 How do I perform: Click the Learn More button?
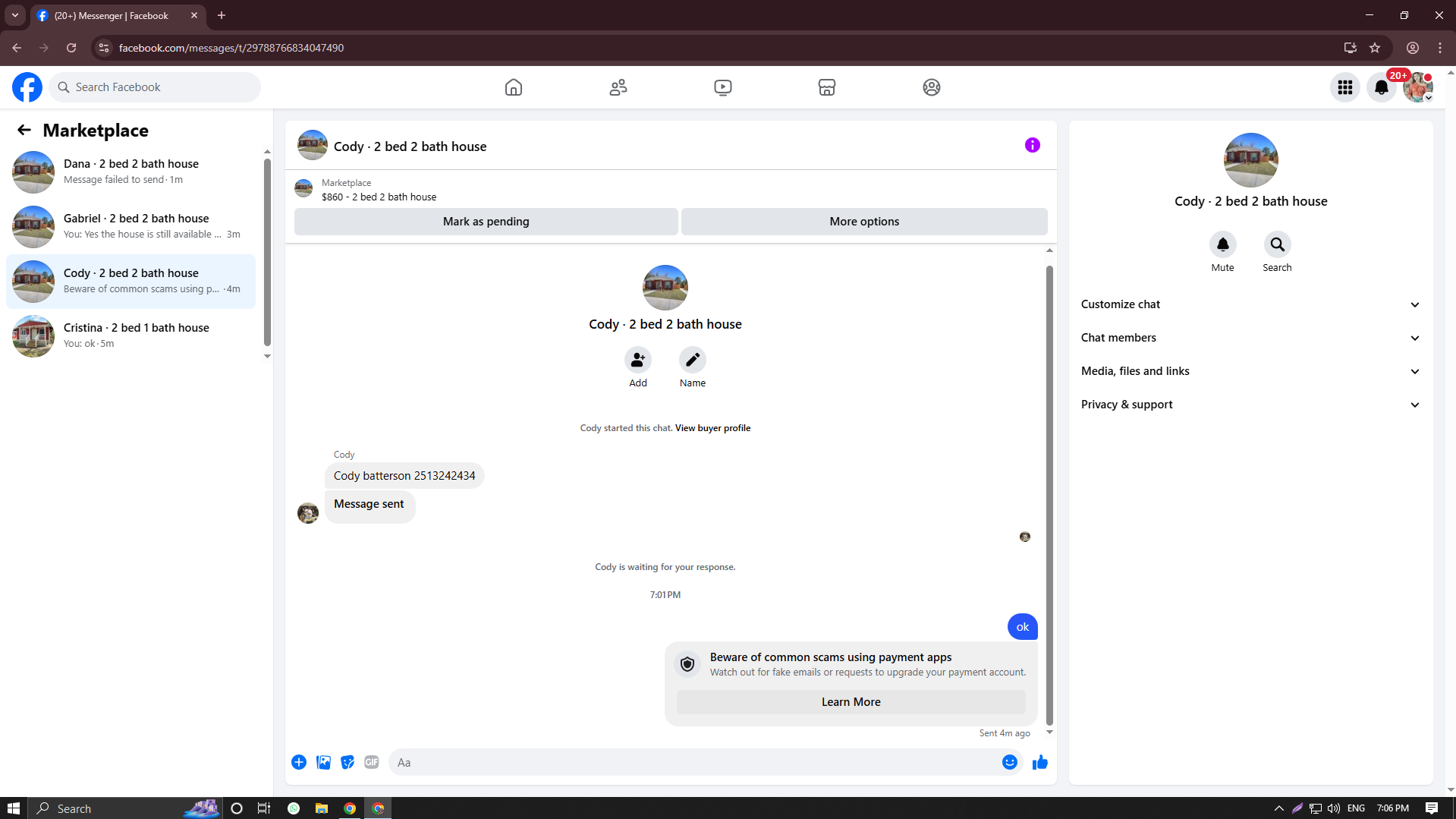click(851, 702)
